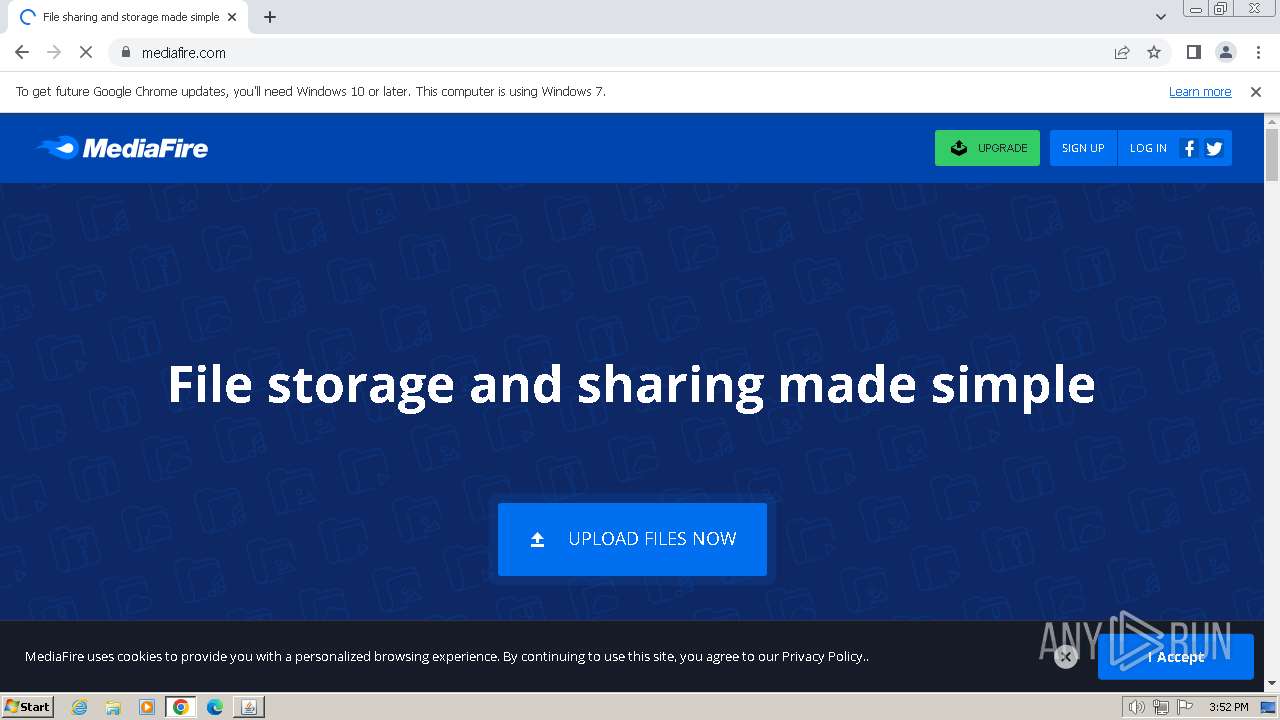Open Chrome's three-dot menu
This screenshot has width=1280, height=720.
pos(1258,52)
